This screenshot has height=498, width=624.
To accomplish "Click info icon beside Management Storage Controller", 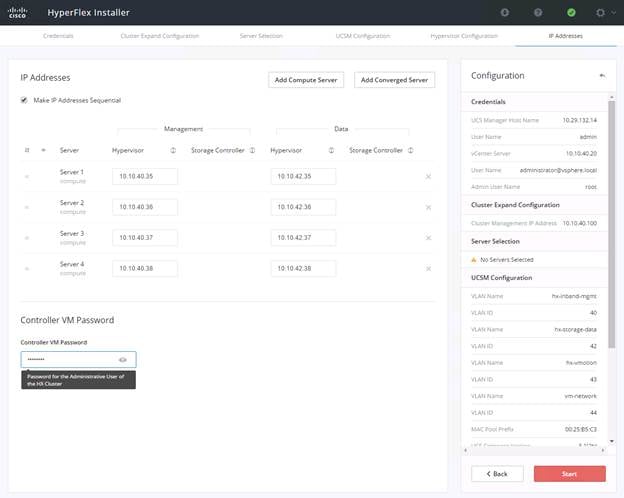I will click(x=252, y=150).
